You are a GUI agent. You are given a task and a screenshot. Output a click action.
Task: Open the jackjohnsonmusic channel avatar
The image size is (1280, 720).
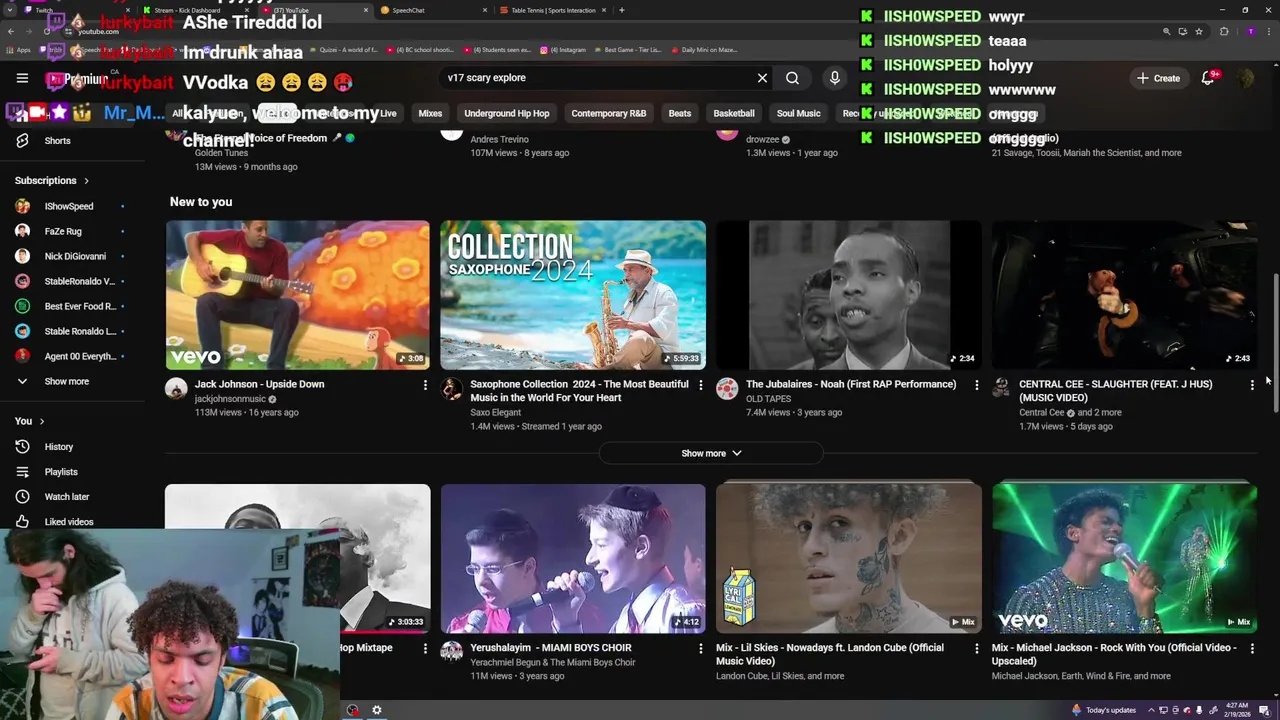point(176,389)
